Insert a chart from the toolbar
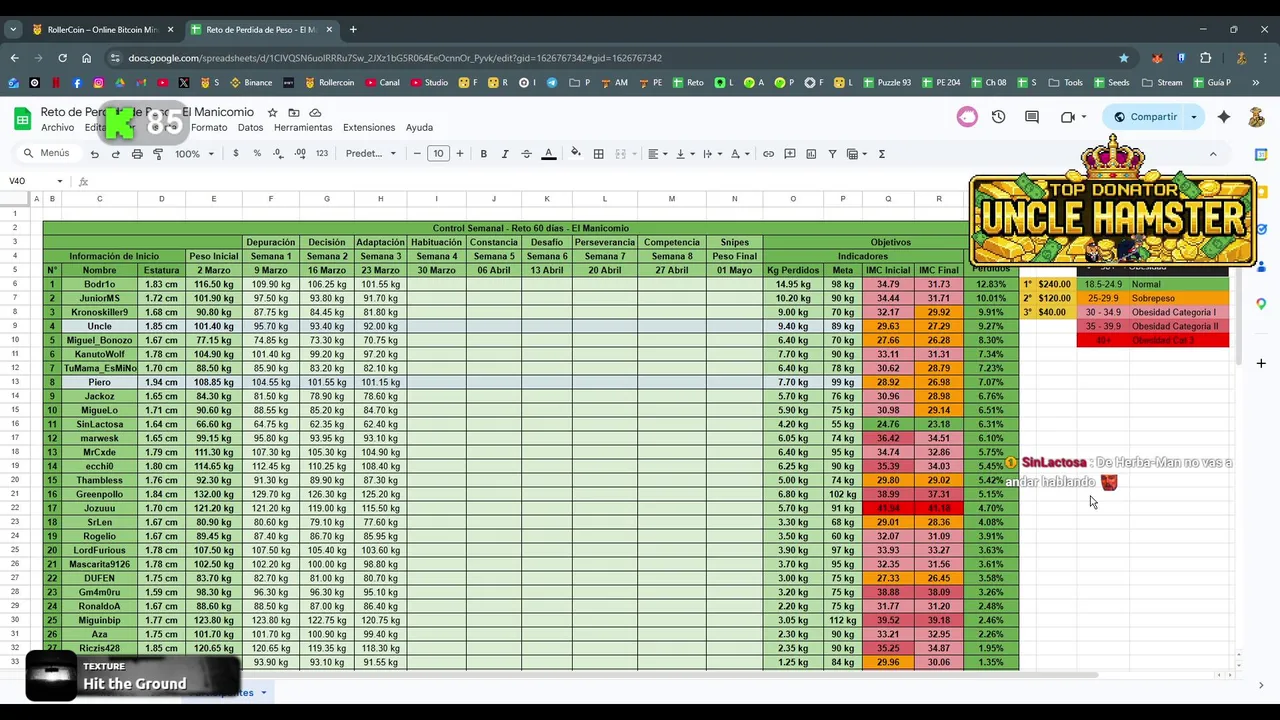Image resolution: width=1280 pixels, height=720 pixels. click(x=811, y=154)
